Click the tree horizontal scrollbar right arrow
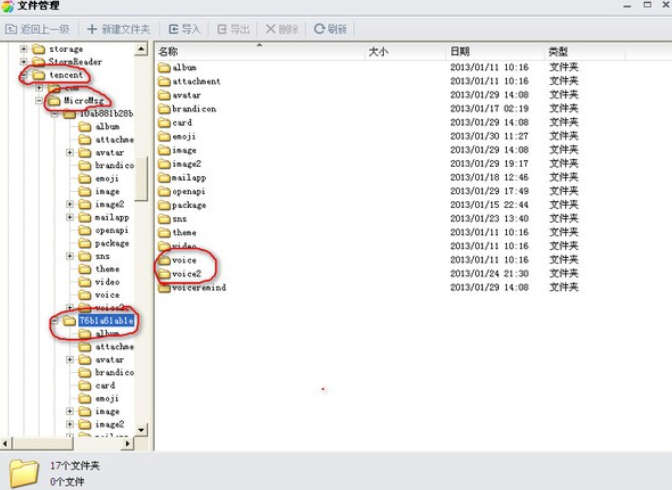The width and height of the screenshot is (672, 490). (x=127, y=444)
